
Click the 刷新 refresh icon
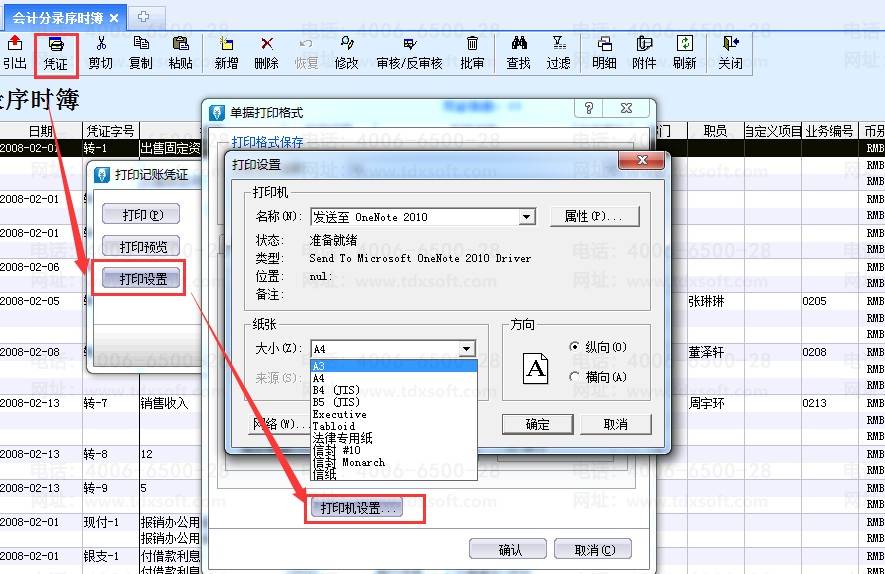click(685, 44)
